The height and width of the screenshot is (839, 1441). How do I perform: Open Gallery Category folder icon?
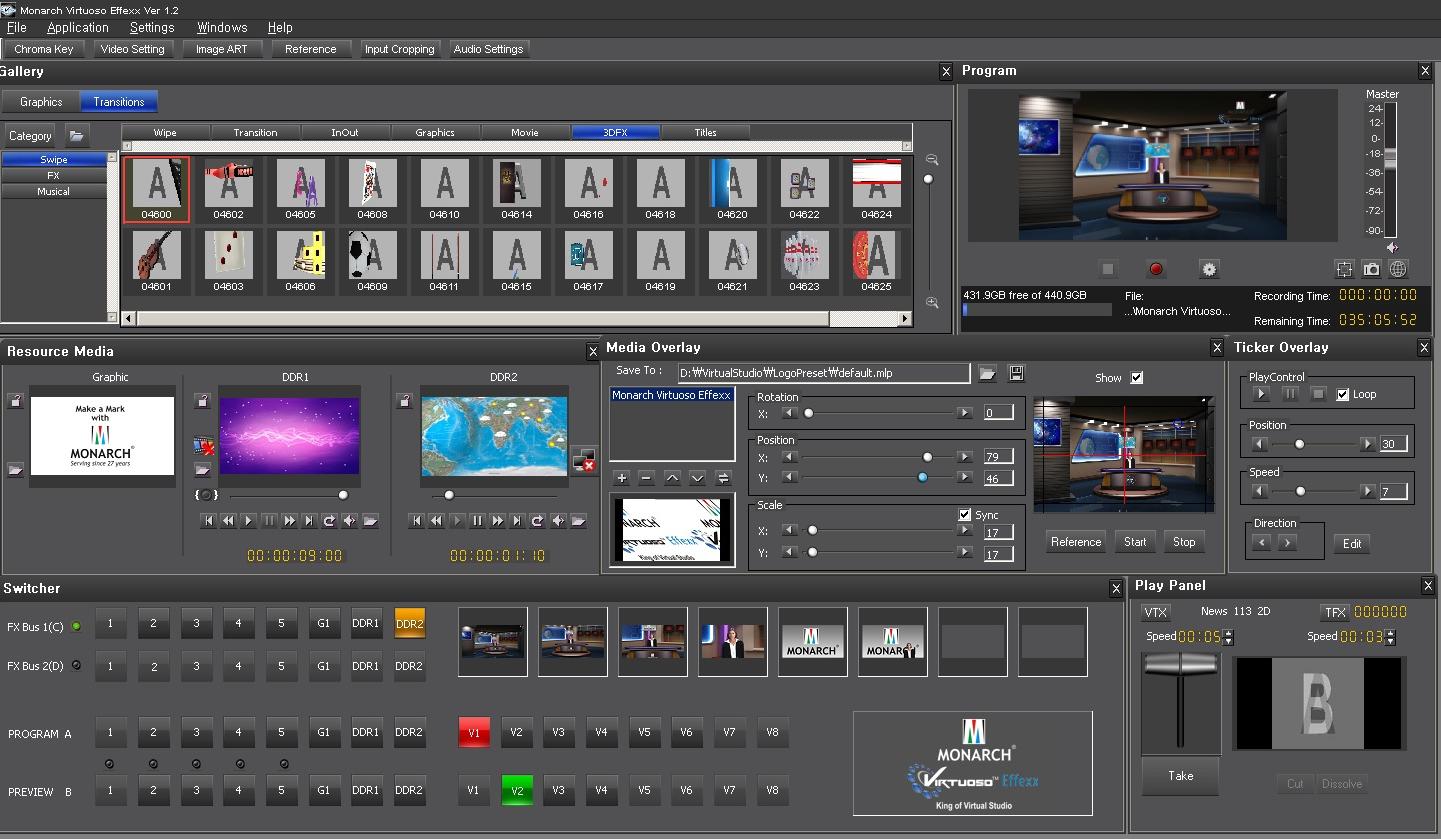77,135
